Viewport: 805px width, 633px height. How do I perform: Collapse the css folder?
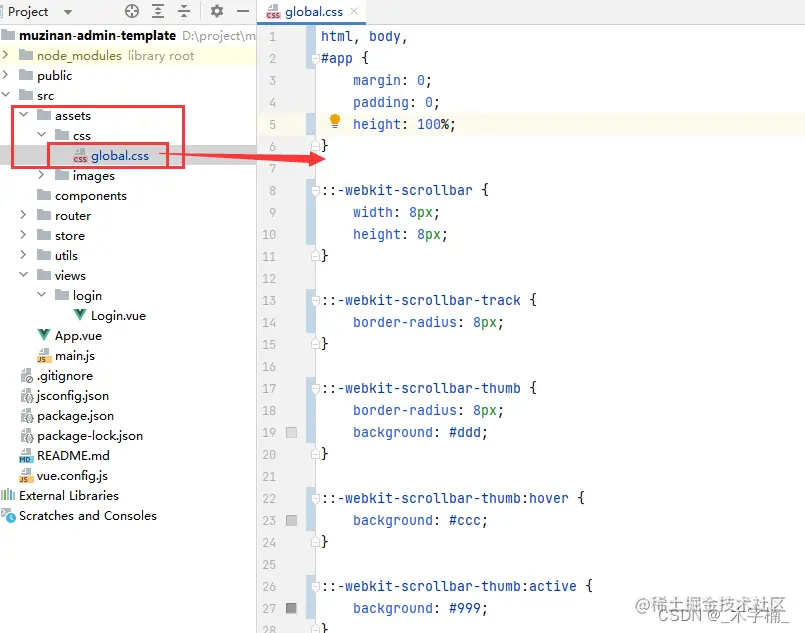click(42, 135)
